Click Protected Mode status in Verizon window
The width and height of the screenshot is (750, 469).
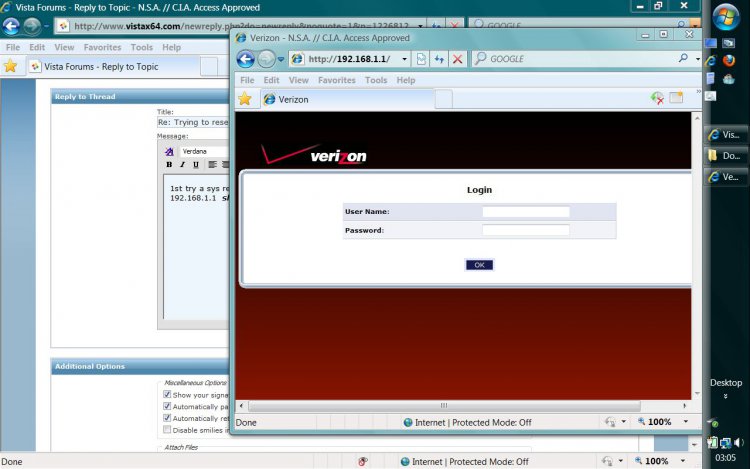point(467,422)
